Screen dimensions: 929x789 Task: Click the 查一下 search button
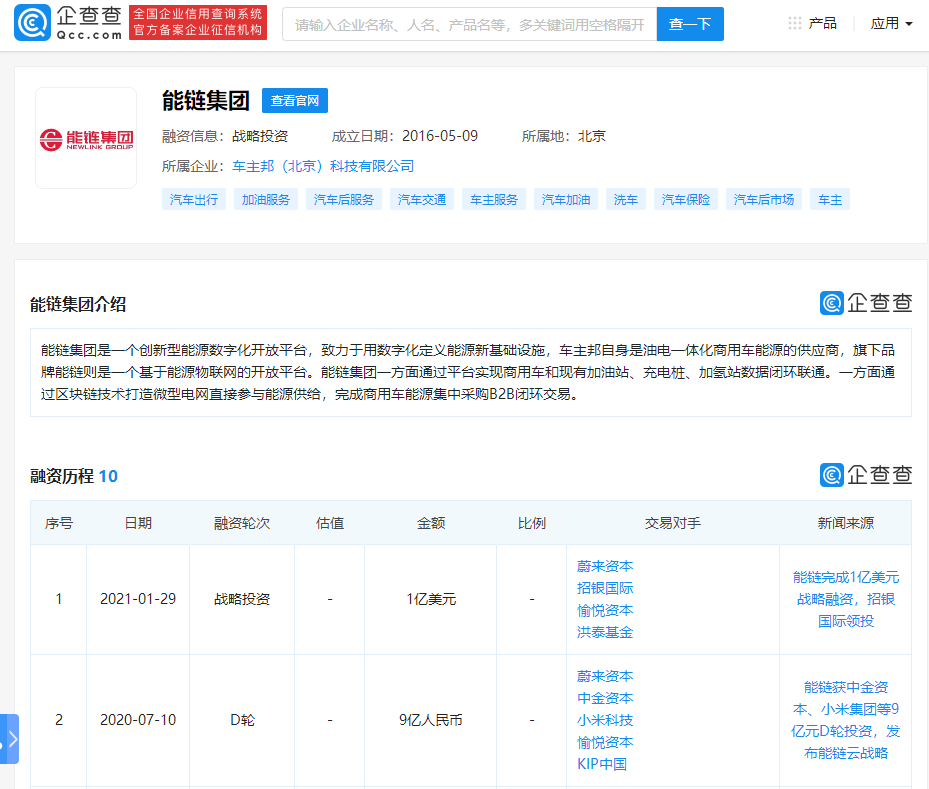[690, 24]
